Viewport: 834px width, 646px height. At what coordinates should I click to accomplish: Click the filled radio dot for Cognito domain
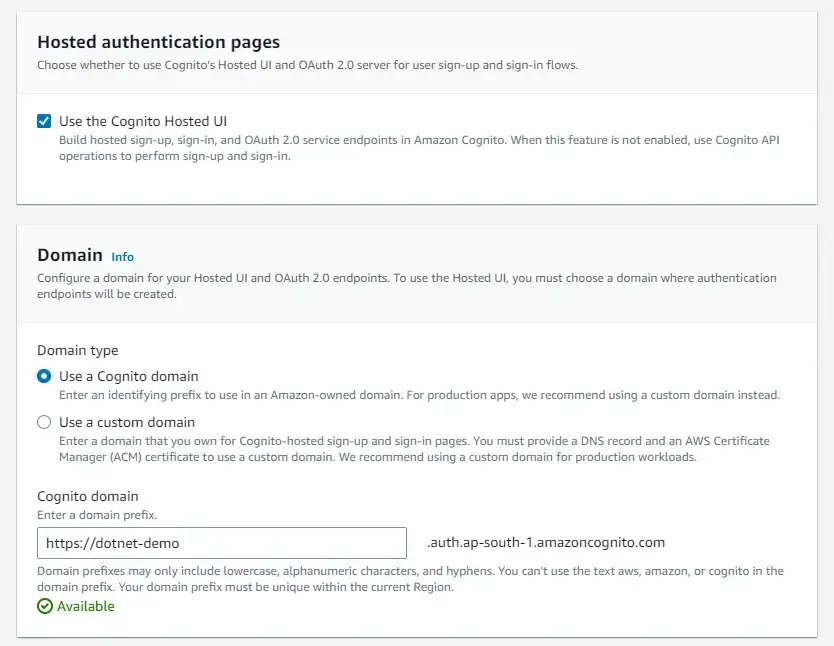point(43,377)
